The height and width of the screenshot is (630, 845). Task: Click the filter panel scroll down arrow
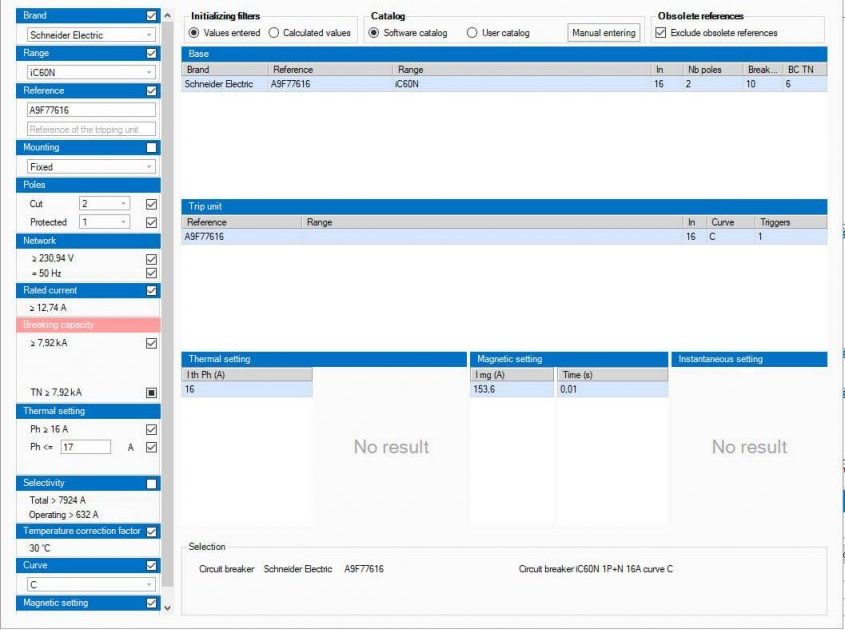coord(168,608)
